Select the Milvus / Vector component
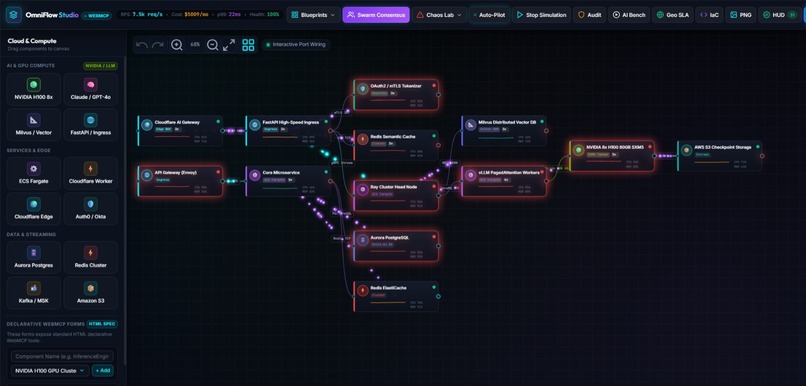 pyautogui.click(x=33, y=125)
